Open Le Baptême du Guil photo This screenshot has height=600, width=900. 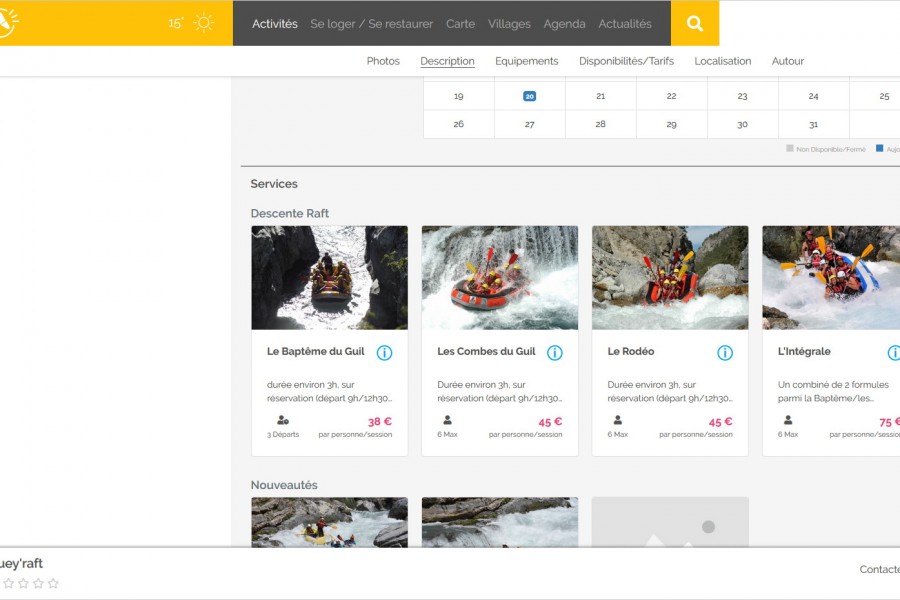329,277
